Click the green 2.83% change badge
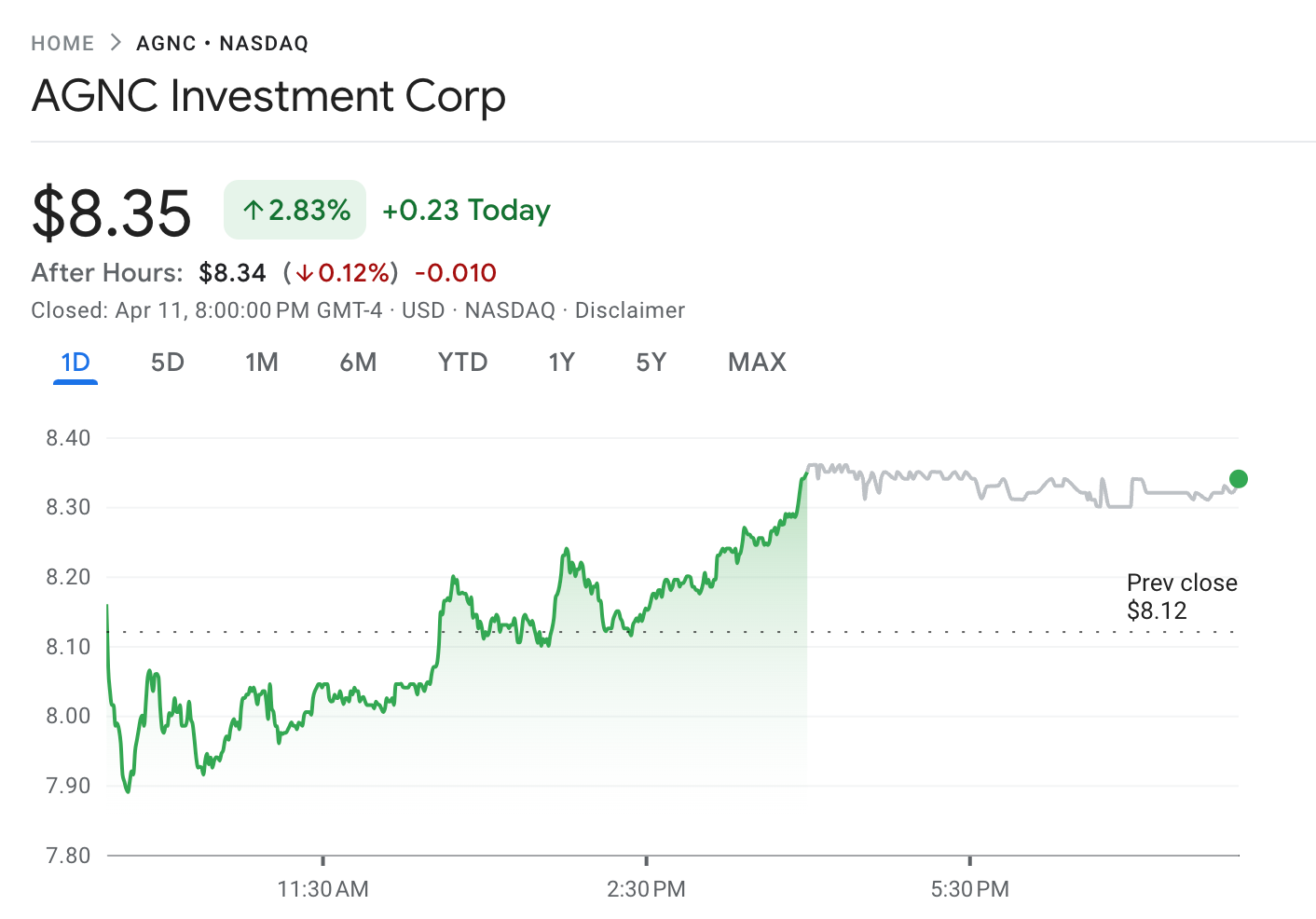Image resolution: width=1316 pixels, height=919 pixels. coord(295,210)
